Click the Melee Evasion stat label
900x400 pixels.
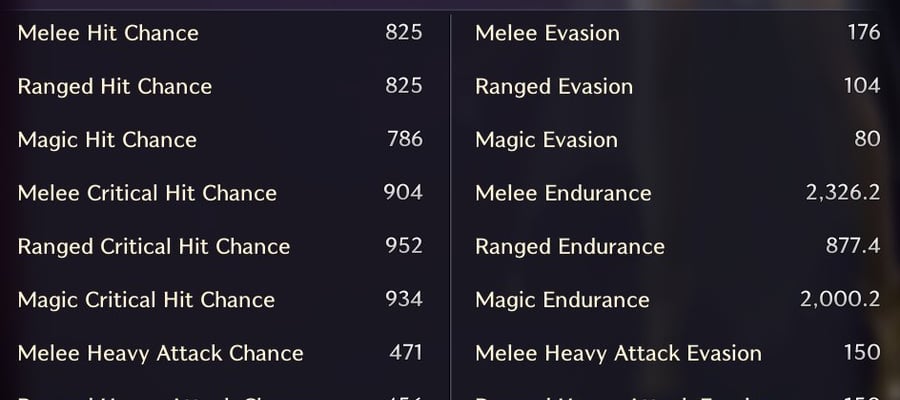[x=548, y=33]
